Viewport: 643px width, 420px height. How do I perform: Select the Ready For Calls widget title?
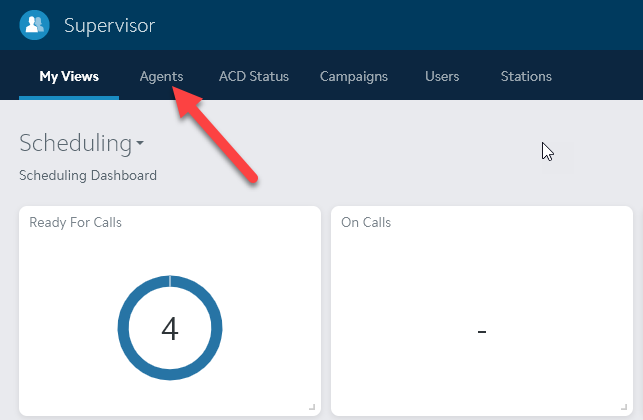coord(76,222)
